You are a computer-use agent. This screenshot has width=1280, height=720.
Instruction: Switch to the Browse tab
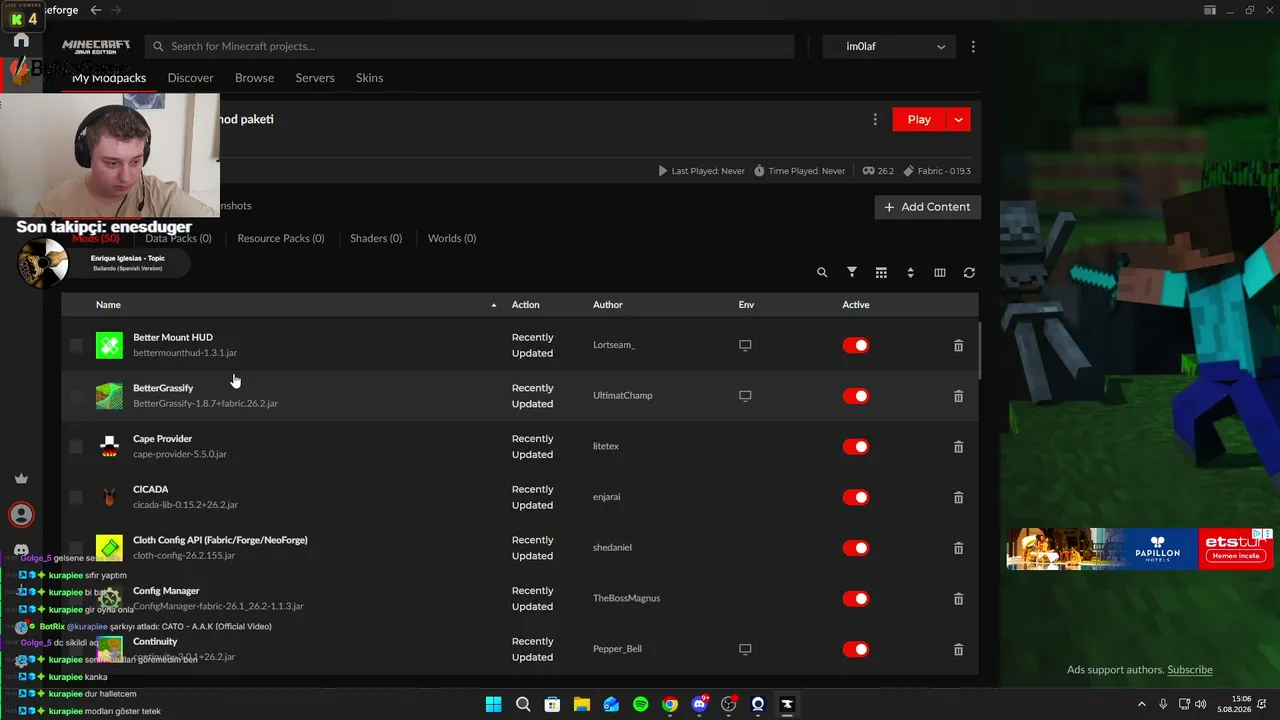tap(254, 78)
